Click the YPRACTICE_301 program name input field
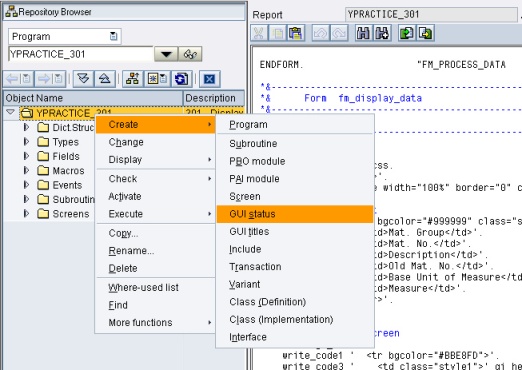The height and width of the screenshot is (370, 522). pos(80,54)
